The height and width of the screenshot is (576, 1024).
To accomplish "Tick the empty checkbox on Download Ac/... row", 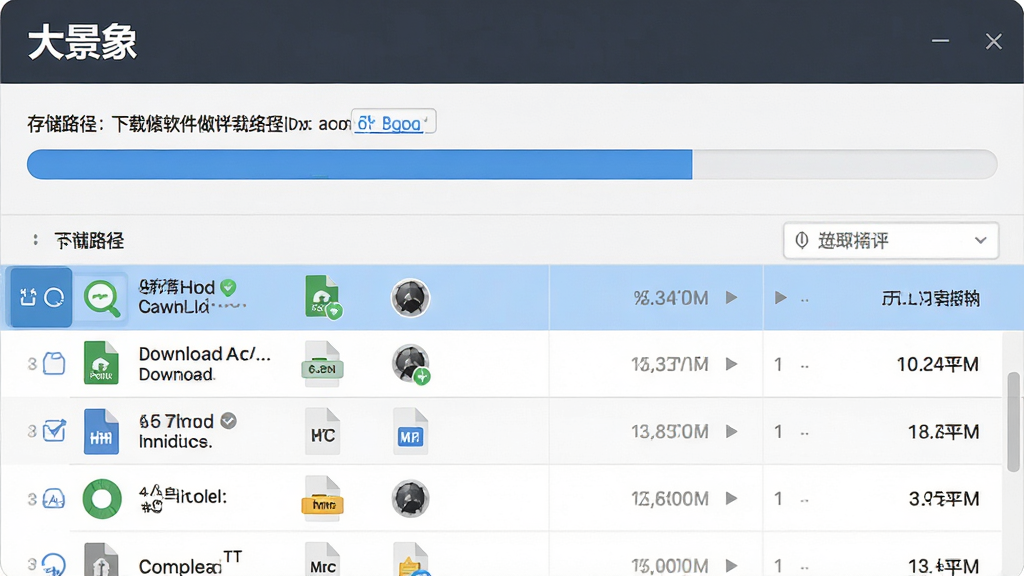I will click(x=54, y=363).
